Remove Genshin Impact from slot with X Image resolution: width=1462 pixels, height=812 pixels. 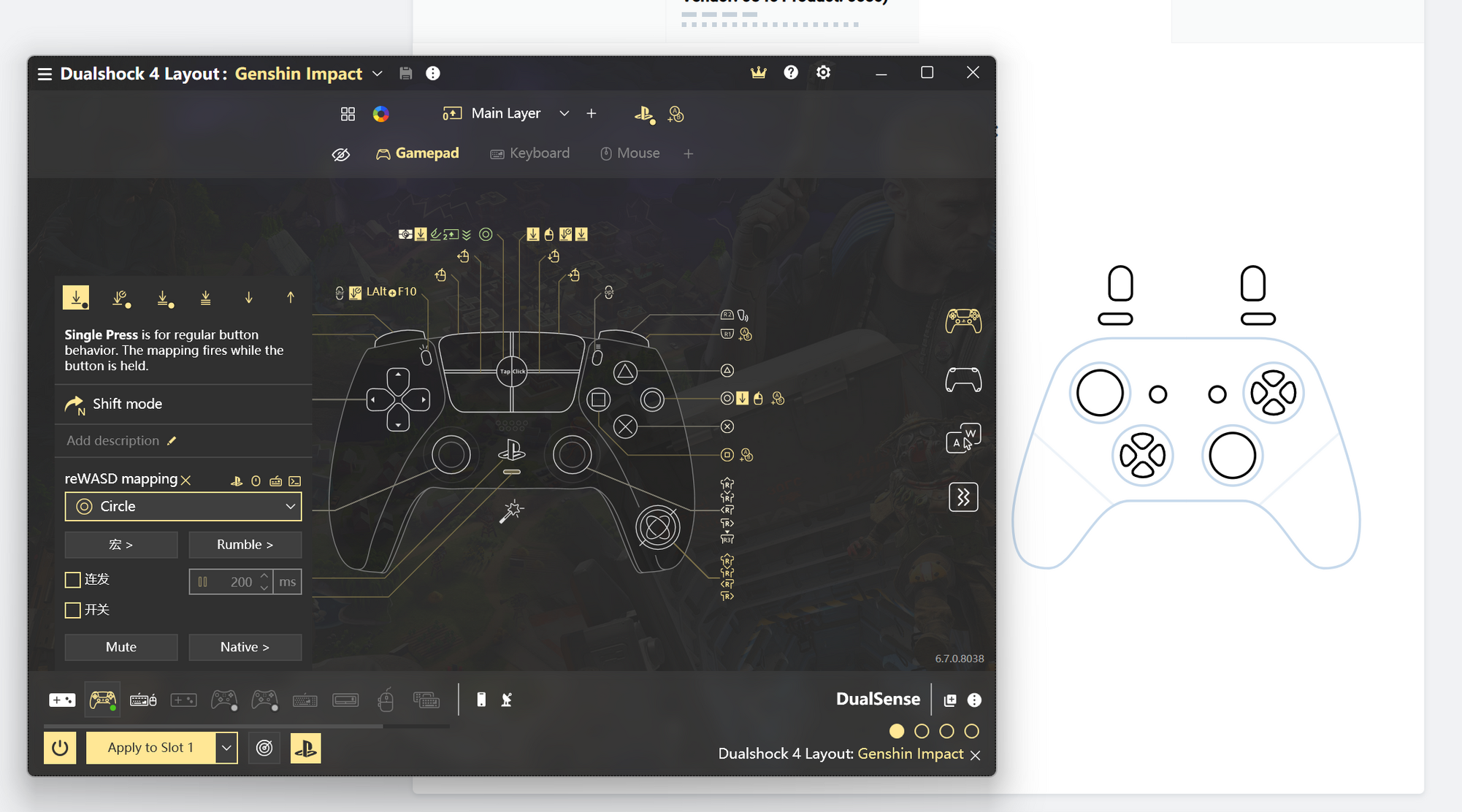pos(975,755)
